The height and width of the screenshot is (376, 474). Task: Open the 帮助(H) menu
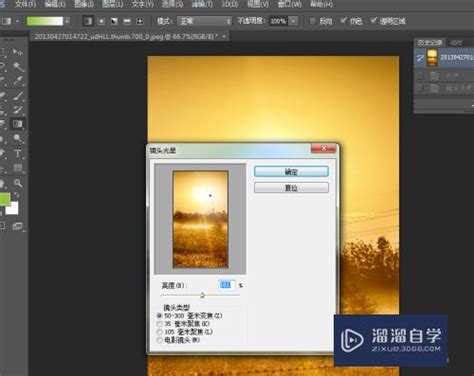click(x=321, y=4)
